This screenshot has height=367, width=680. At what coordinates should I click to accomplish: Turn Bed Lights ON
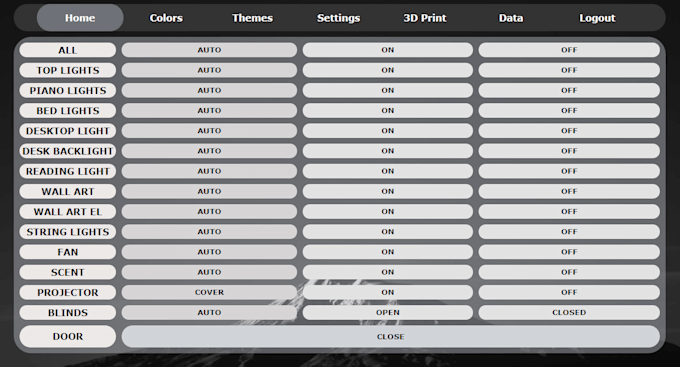coord(388,110)
